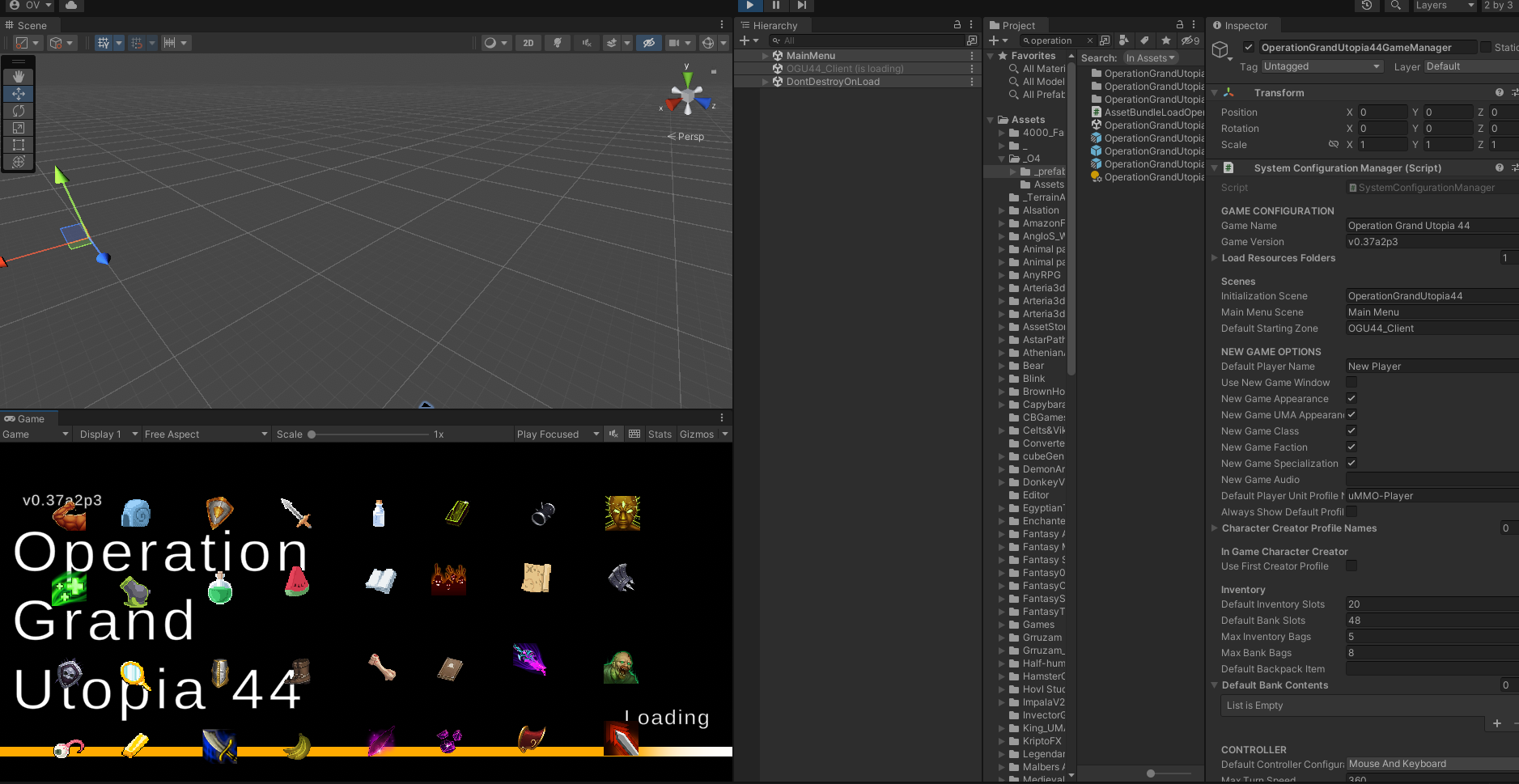1519x784 pixels.
Task: Toggle 2D view mode in Scene
Action: (x=528, y=43)
